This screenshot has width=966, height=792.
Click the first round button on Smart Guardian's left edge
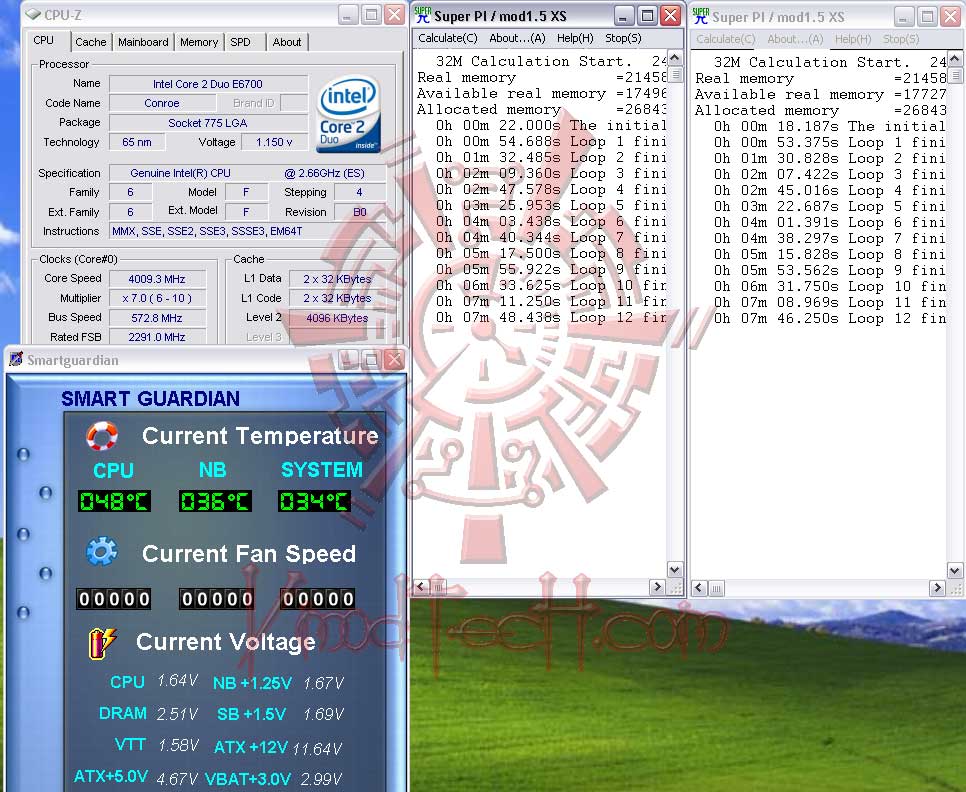point(23,455)
